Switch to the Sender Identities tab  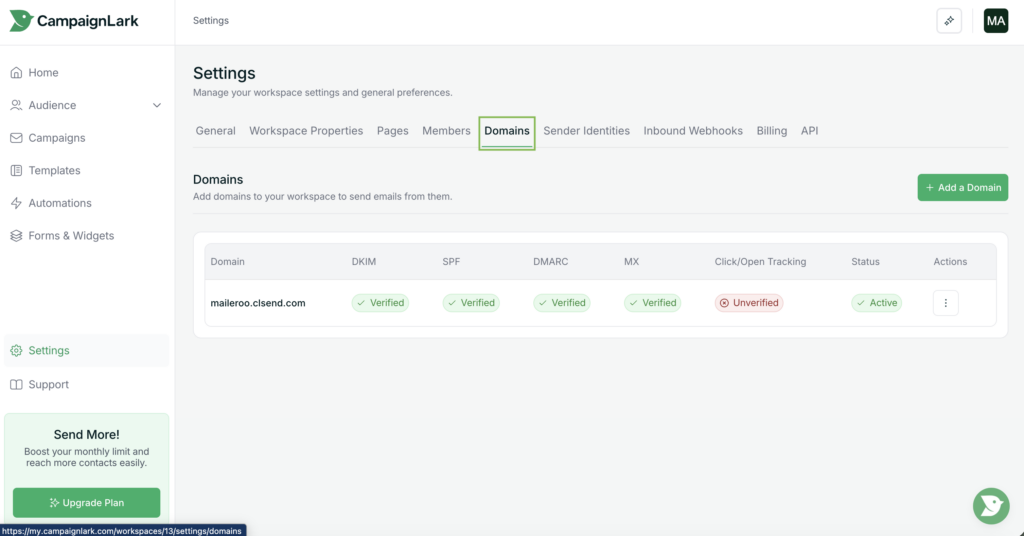(x=586, y=131)
